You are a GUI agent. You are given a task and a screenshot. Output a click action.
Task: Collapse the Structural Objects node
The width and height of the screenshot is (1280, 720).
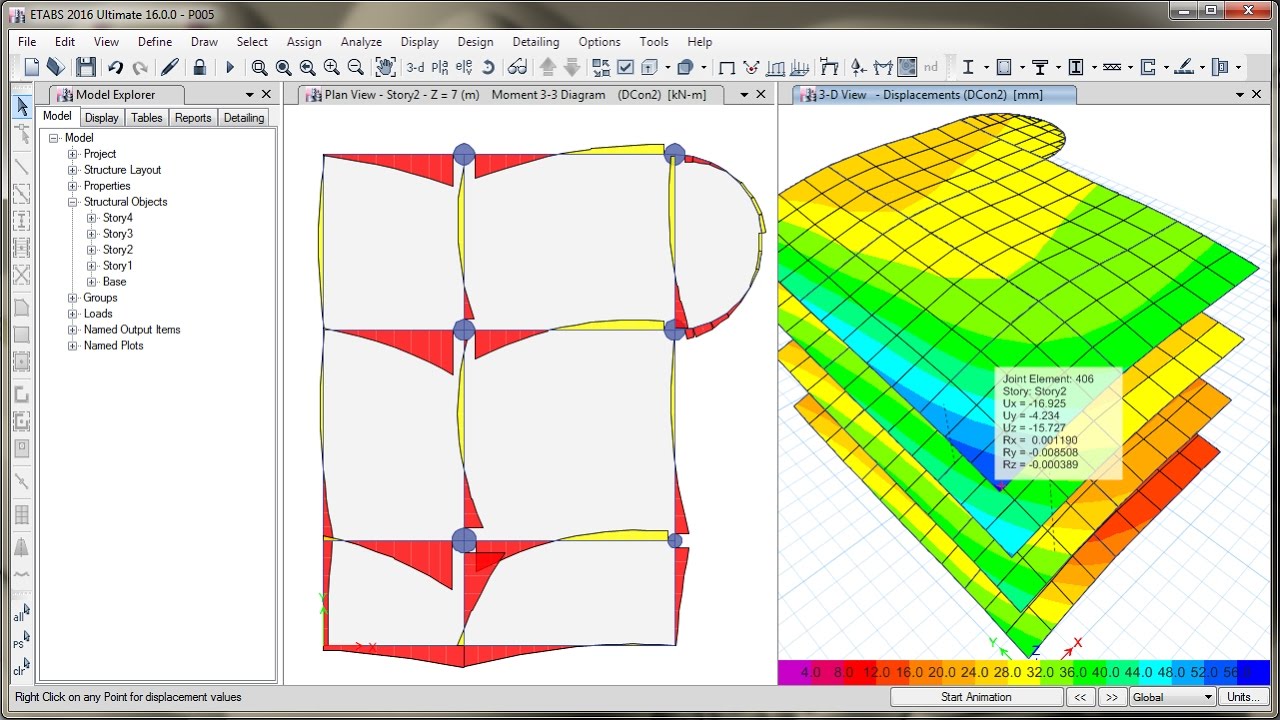click(72, 202)
